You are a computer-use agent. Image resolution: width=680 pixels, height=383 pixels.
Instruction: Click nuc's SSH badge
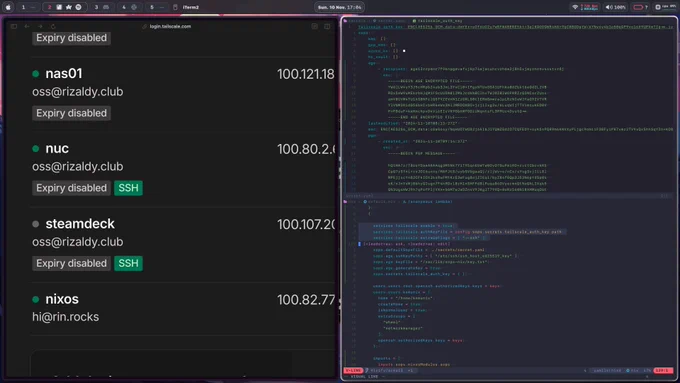tap(128, 188)
